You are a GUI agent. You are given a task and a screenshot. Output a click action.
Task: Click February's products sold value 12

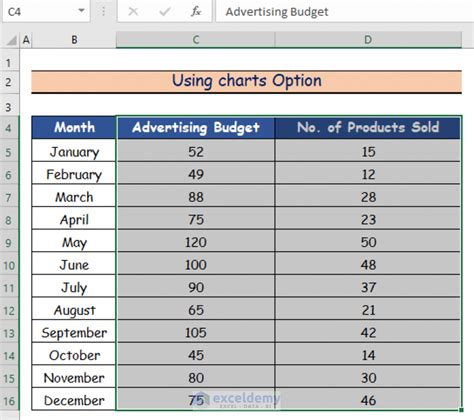coord(368,174)
